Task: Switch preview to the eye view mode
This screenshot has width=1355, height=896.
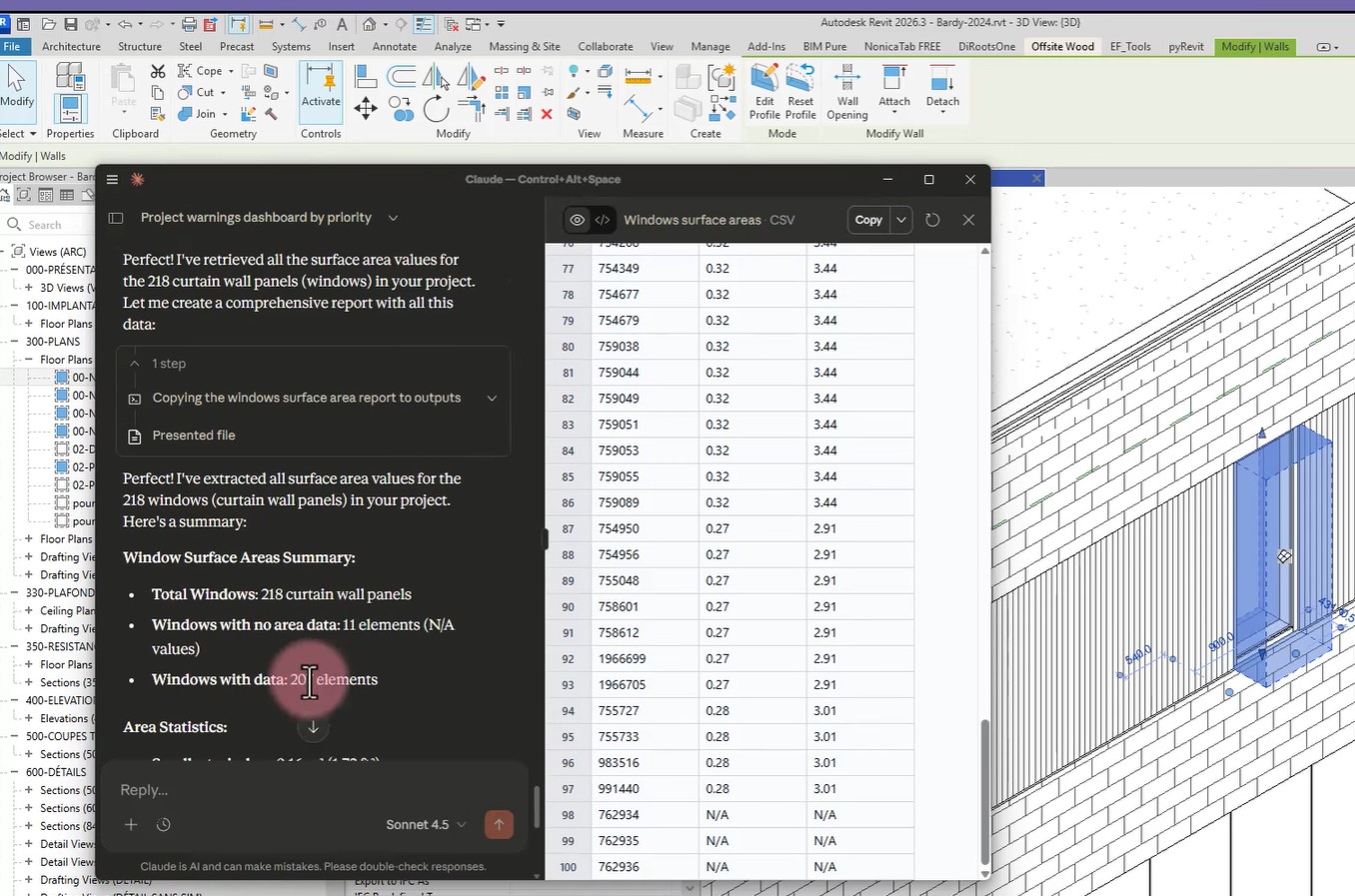Action: click(577, 220)
